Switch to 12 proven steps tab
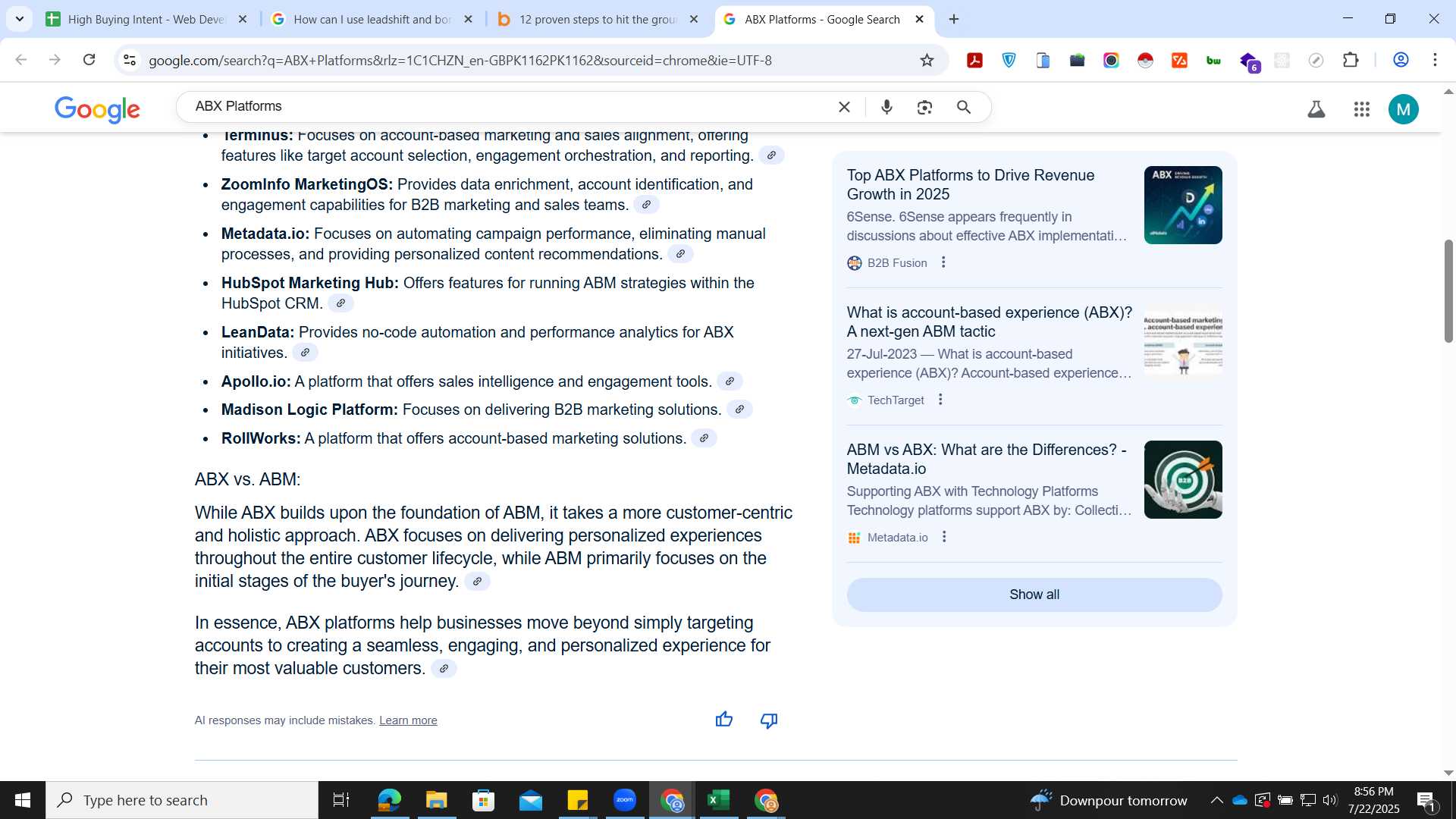 598,20
